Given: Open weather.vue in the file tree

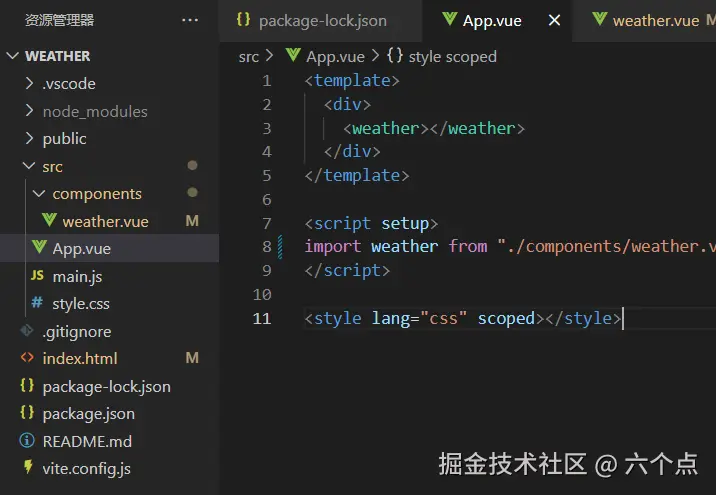Looking at the screenshot, I should (105, 221).
